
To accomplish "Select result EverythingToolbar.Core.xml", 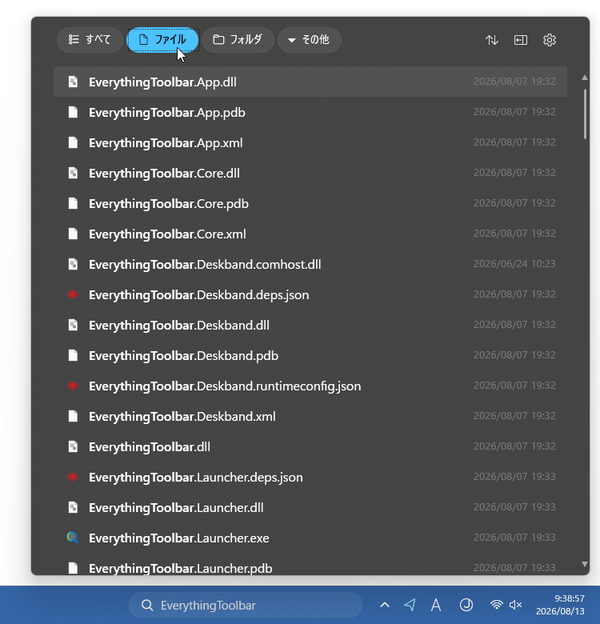I will point(310,234).
